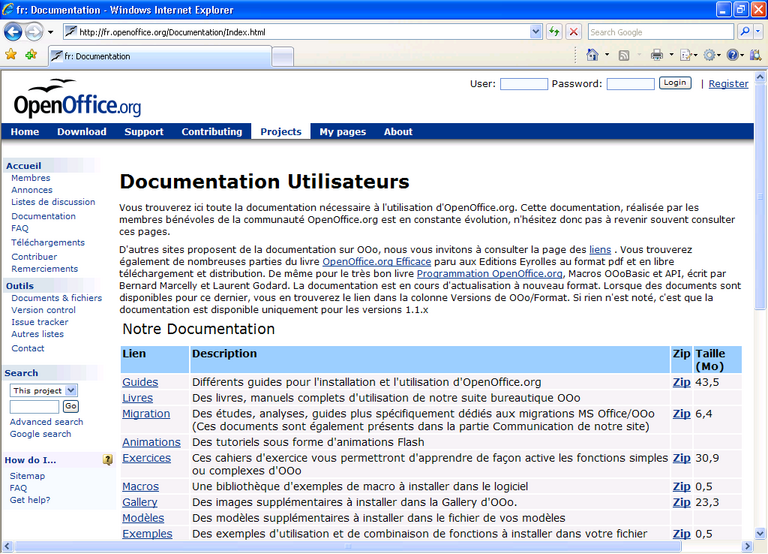Open the search provider dropdown arrow

(x=758, y=32)
